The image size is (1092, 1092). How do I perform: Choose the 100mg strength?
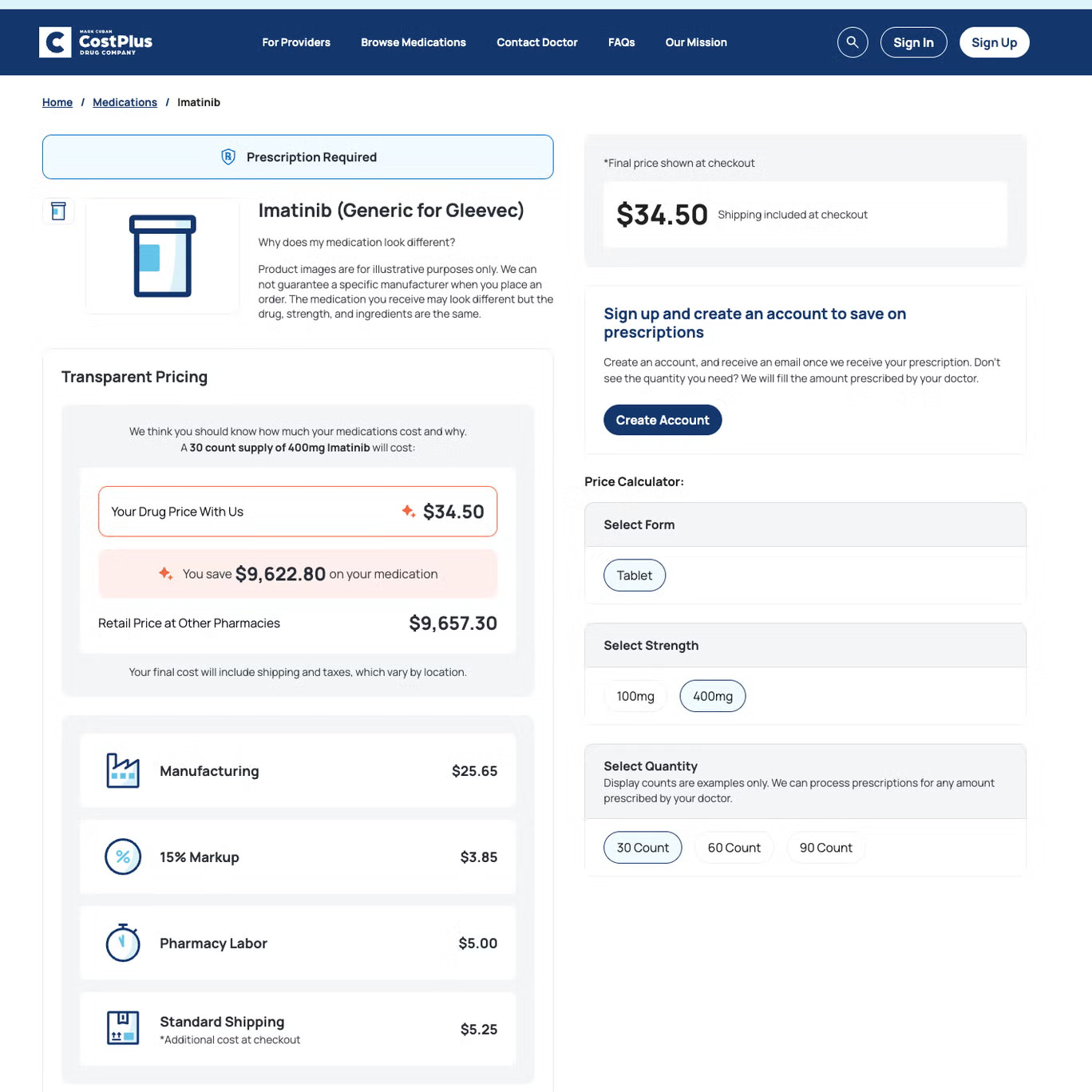coord(635,696)
